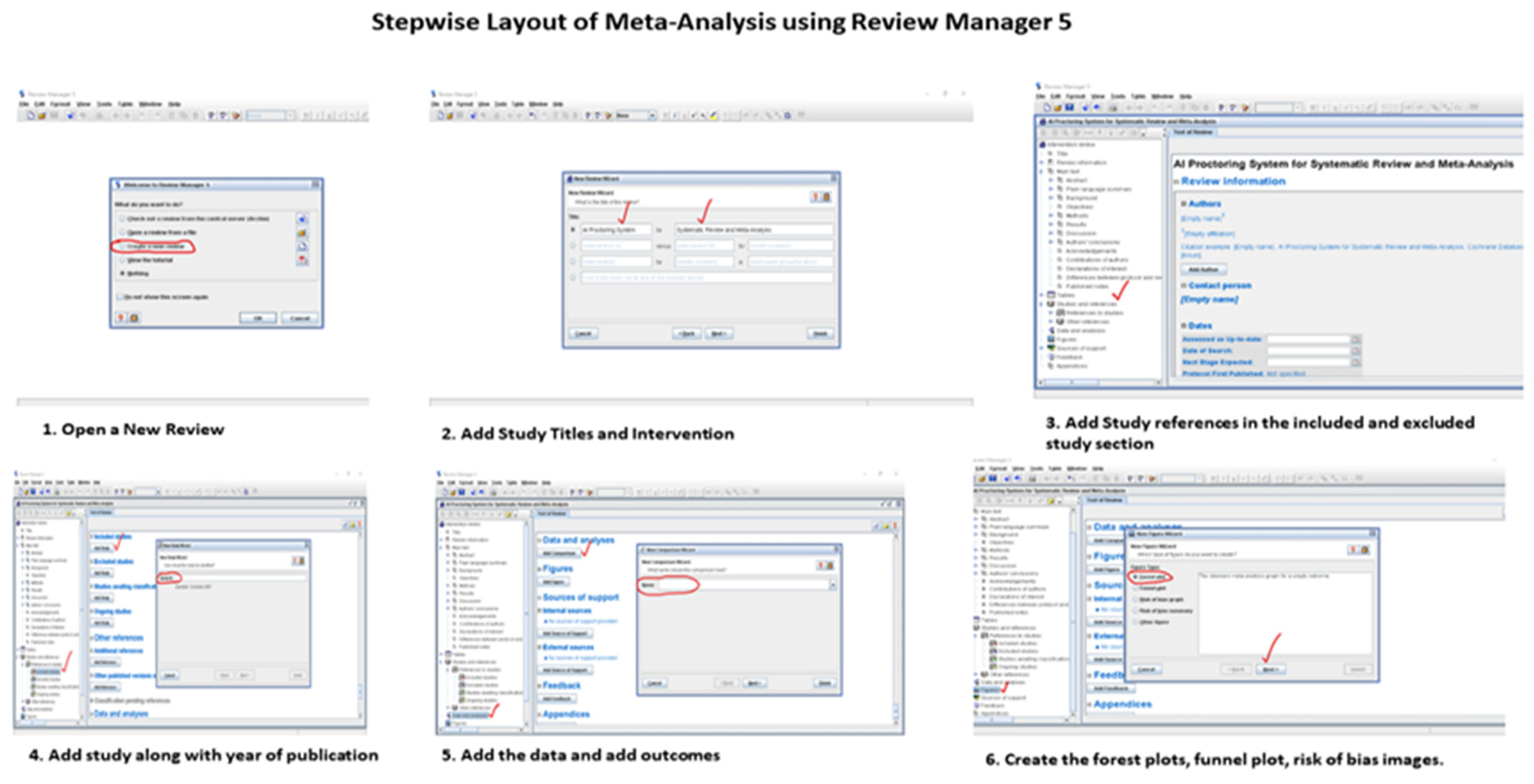Expand the Tables node in step 3 outline
1534x784 pixels.
1042,295
